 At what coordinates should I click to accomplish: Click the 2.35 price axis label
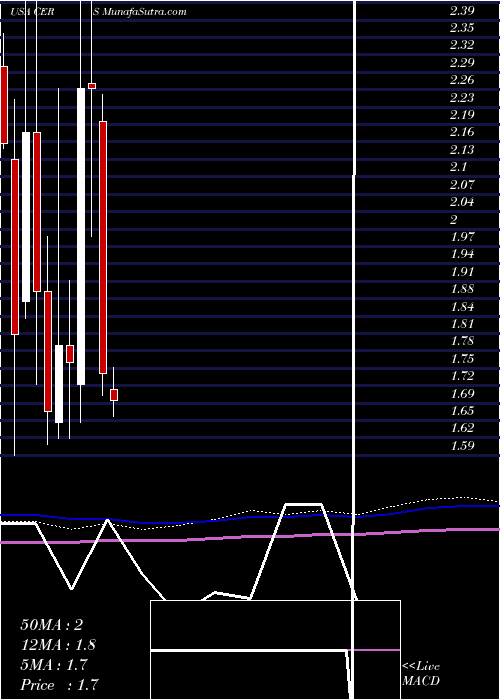coord(462,28)
